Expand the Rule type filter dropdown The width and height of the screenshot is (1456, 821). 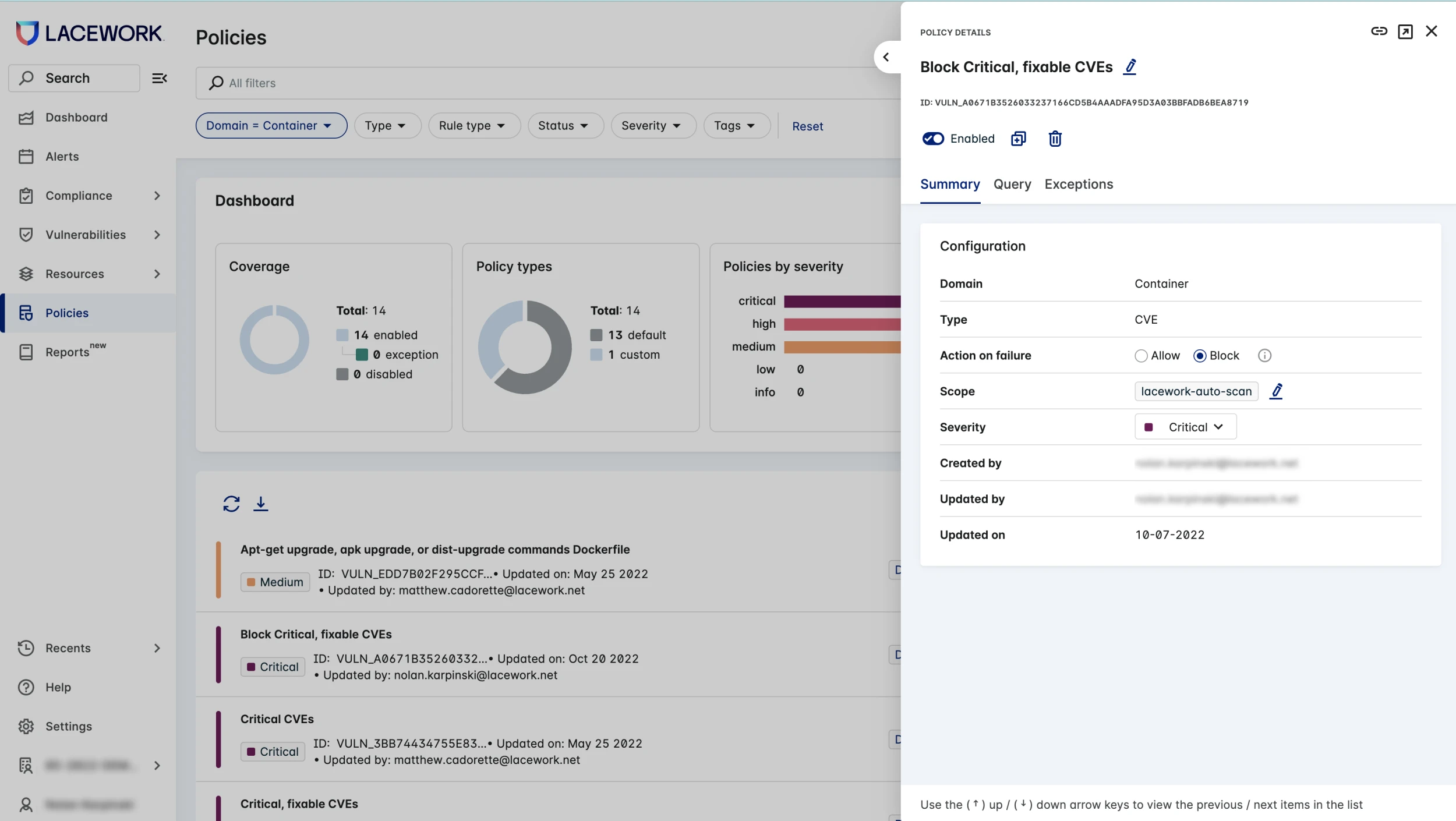click(473, 126)
